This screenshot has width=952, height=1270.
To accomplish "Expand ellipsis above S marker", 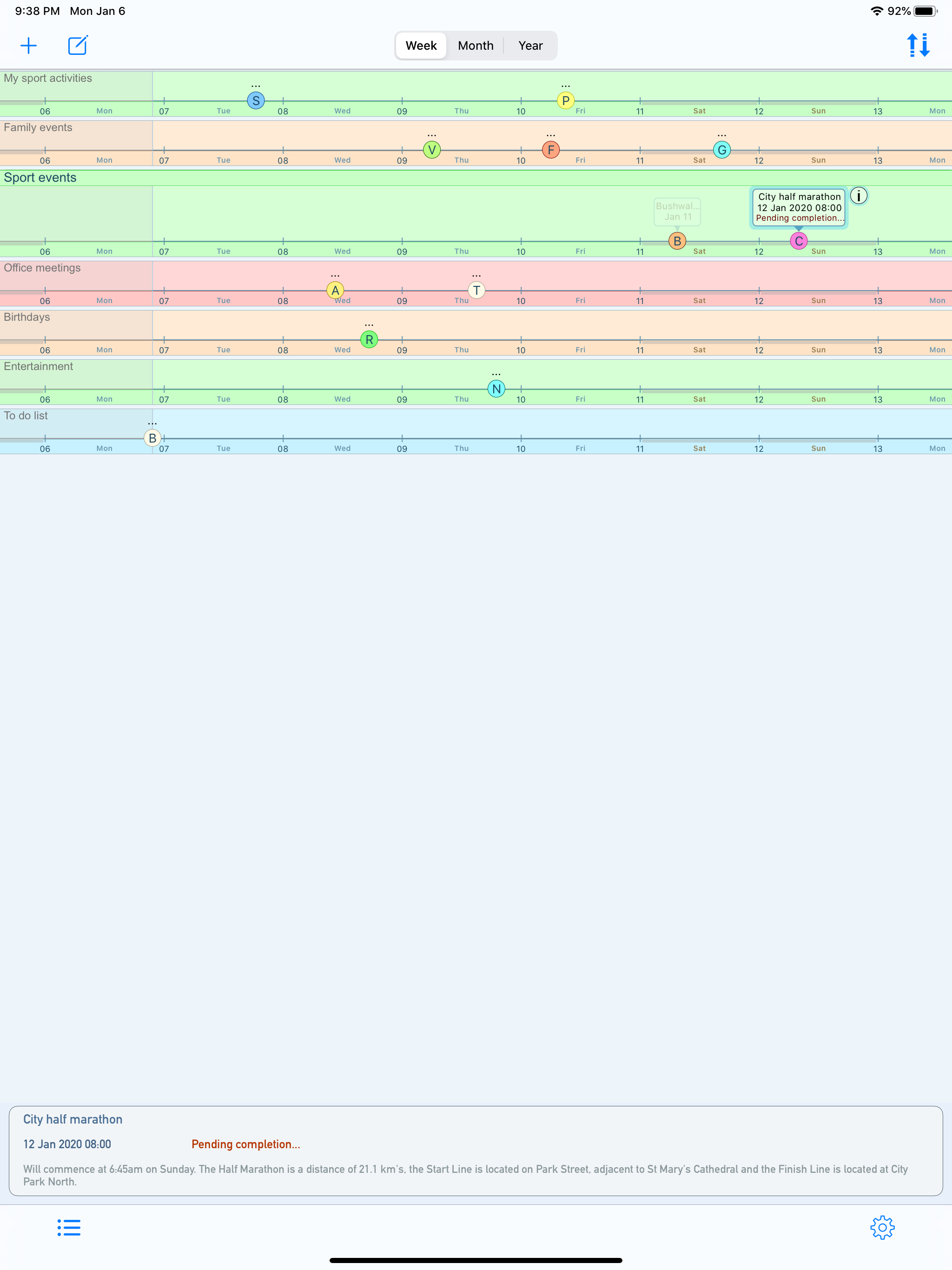I will click(256, 86).
